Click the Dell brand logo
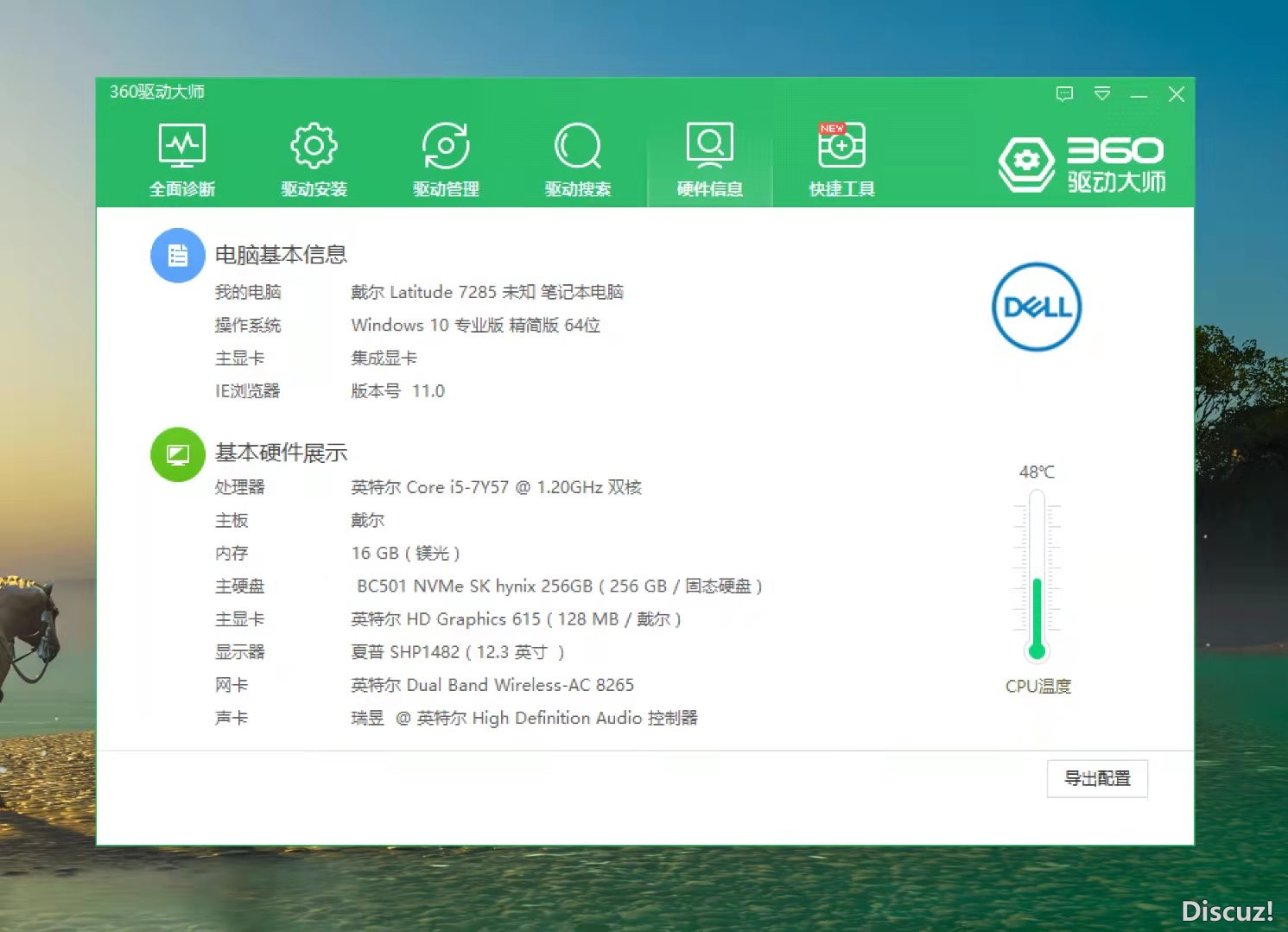 click(x=1037, y=307)
